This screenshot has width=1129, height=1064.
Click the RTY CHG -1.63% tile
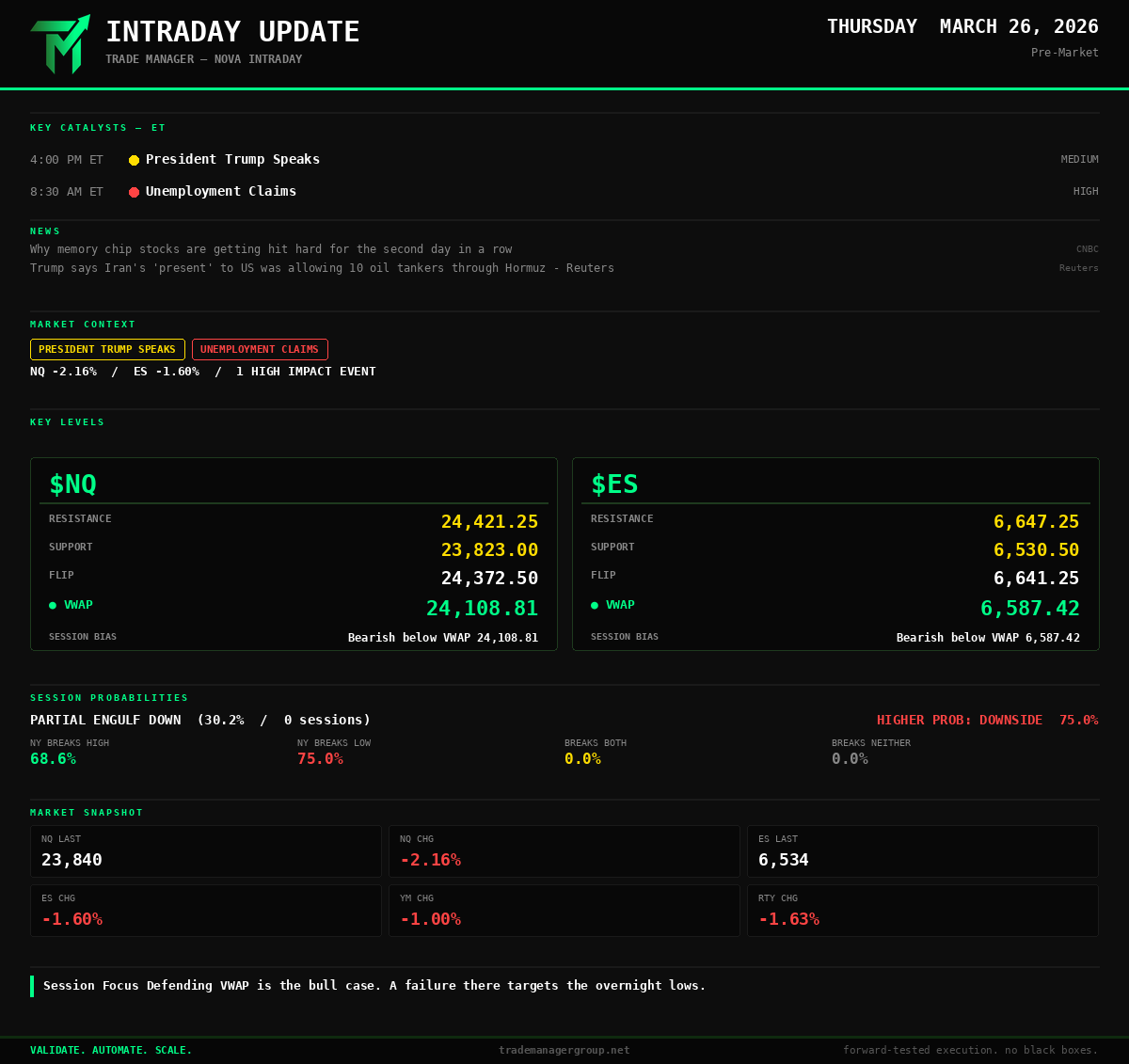click(923, 911)
